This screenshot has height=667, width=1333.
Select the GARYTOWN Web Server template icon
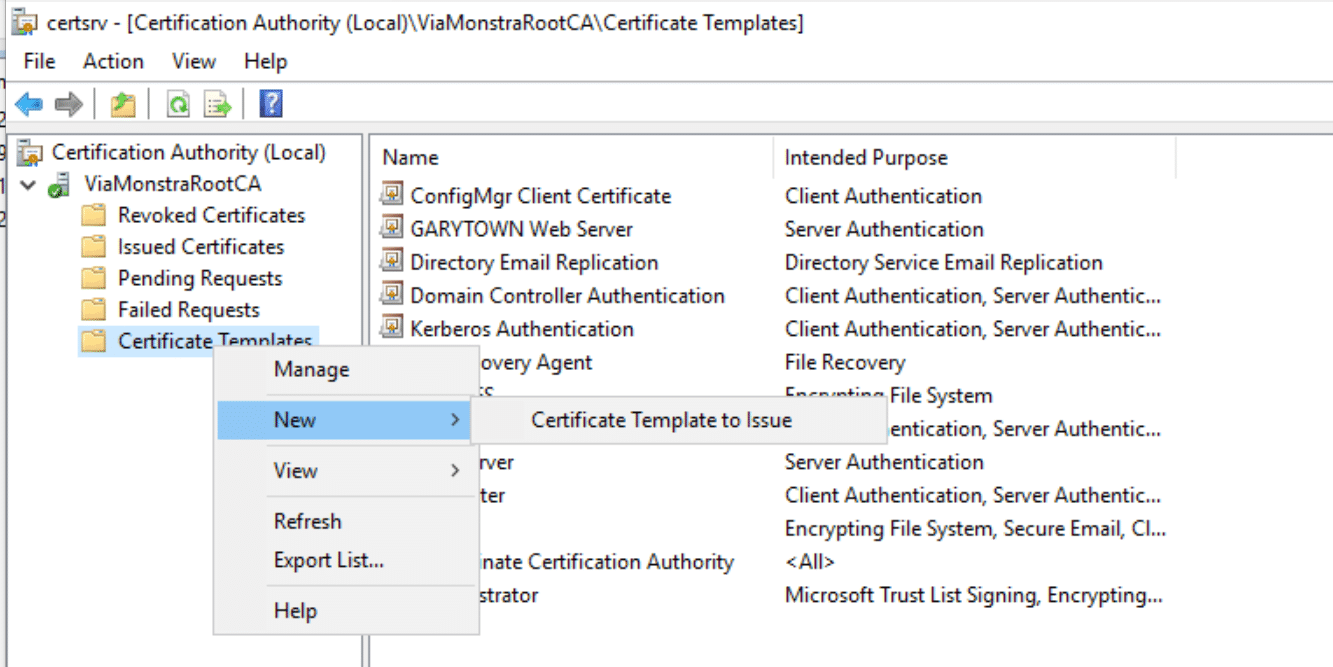(x=391, y=229)
